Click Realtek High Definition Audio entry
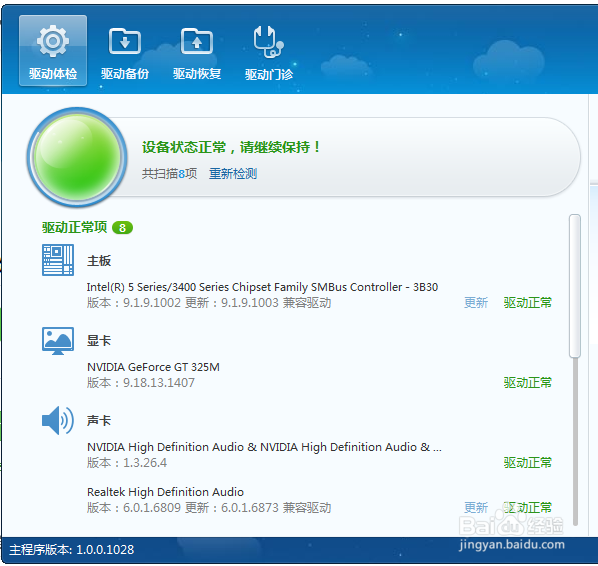The image size is (598, 566). [x=166, y=492]
